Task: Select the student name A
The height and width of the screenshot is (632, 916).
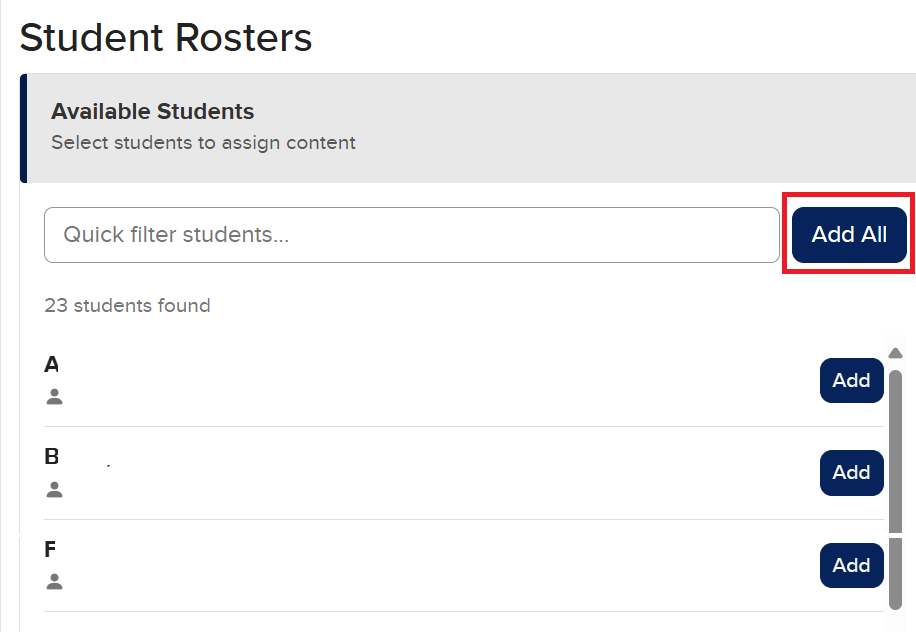Action: pyautogui.click(x=52, y=365)
